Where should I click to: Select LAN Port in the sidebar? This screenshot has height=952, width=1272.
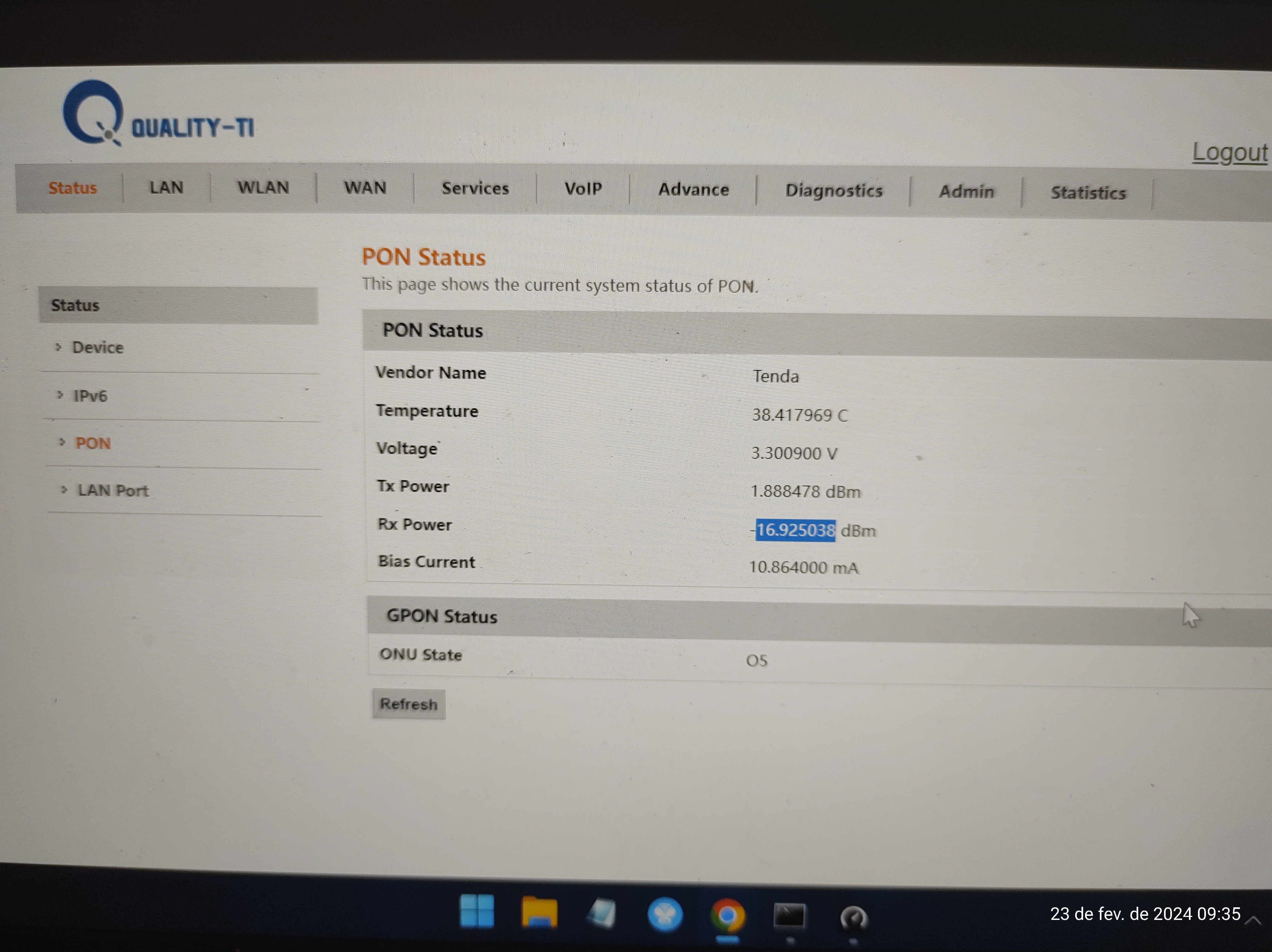(113, 490)
